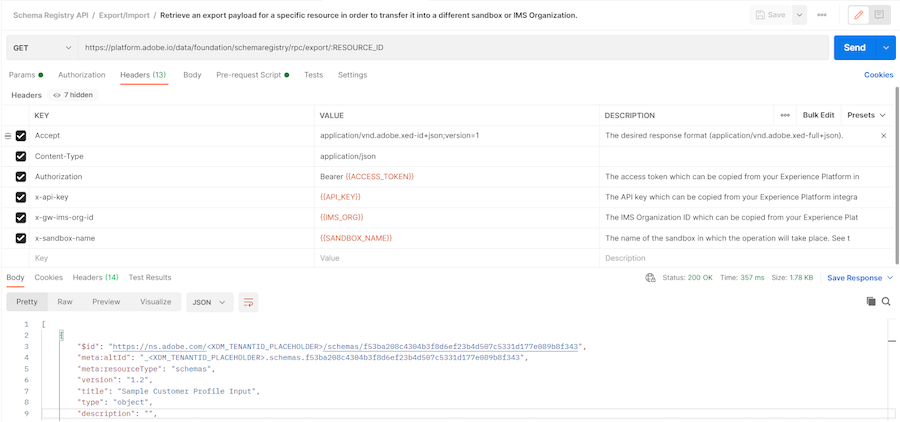Open the $id schema URL link
This screenshot has height=422, width=900.
point(345,347)
